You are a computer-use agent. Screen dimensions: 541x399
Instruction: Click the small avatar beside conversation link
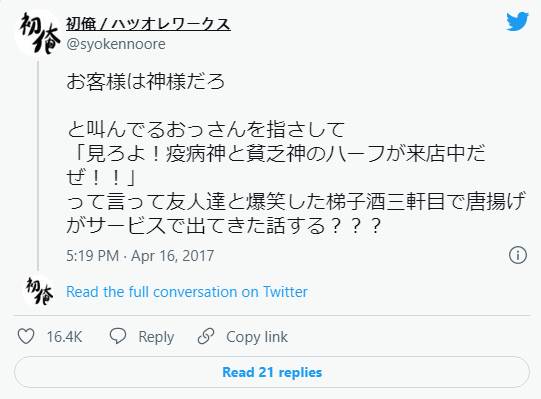39,292
